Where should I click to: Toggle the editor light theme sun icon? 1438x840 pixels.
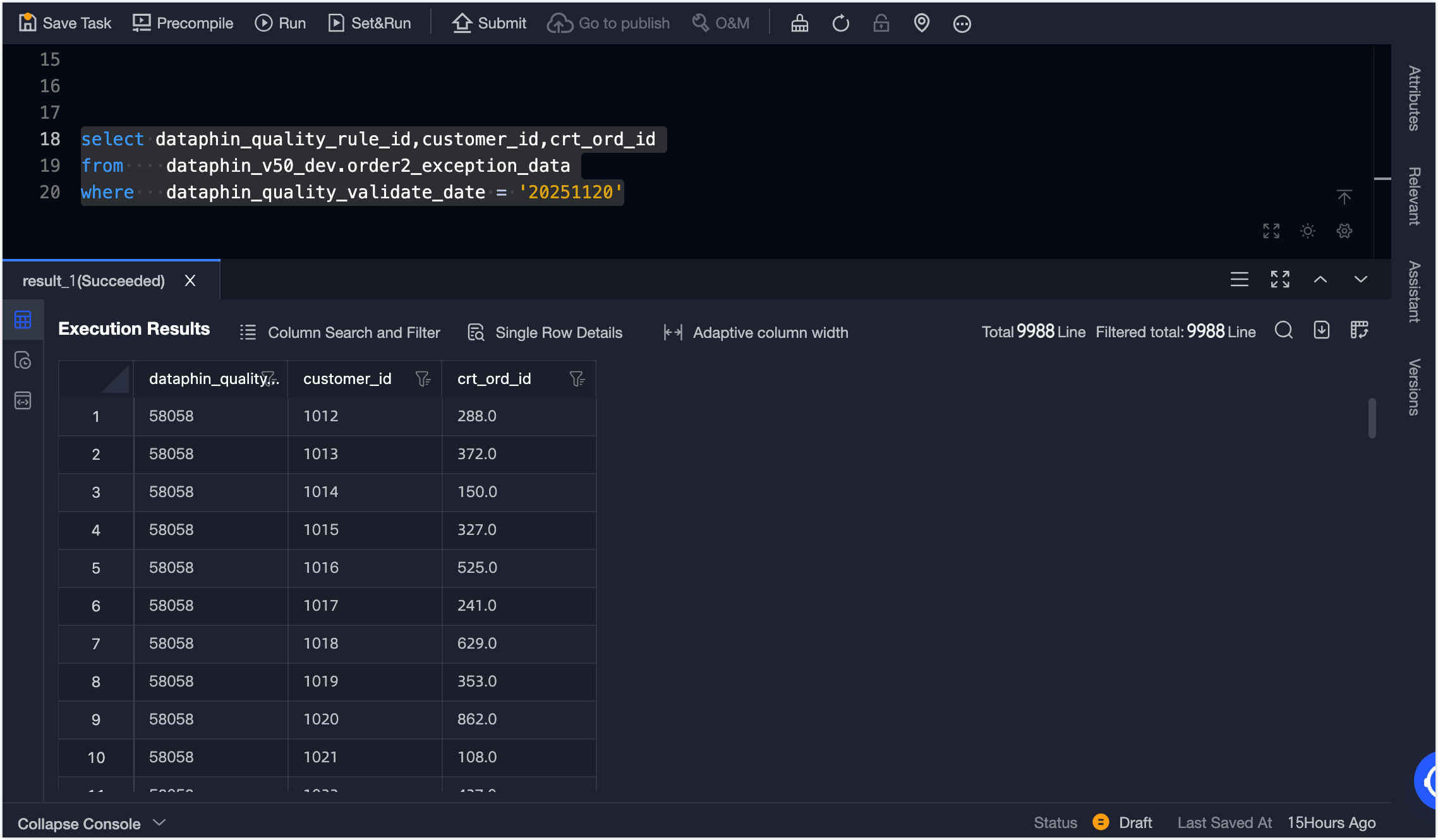1308,231
